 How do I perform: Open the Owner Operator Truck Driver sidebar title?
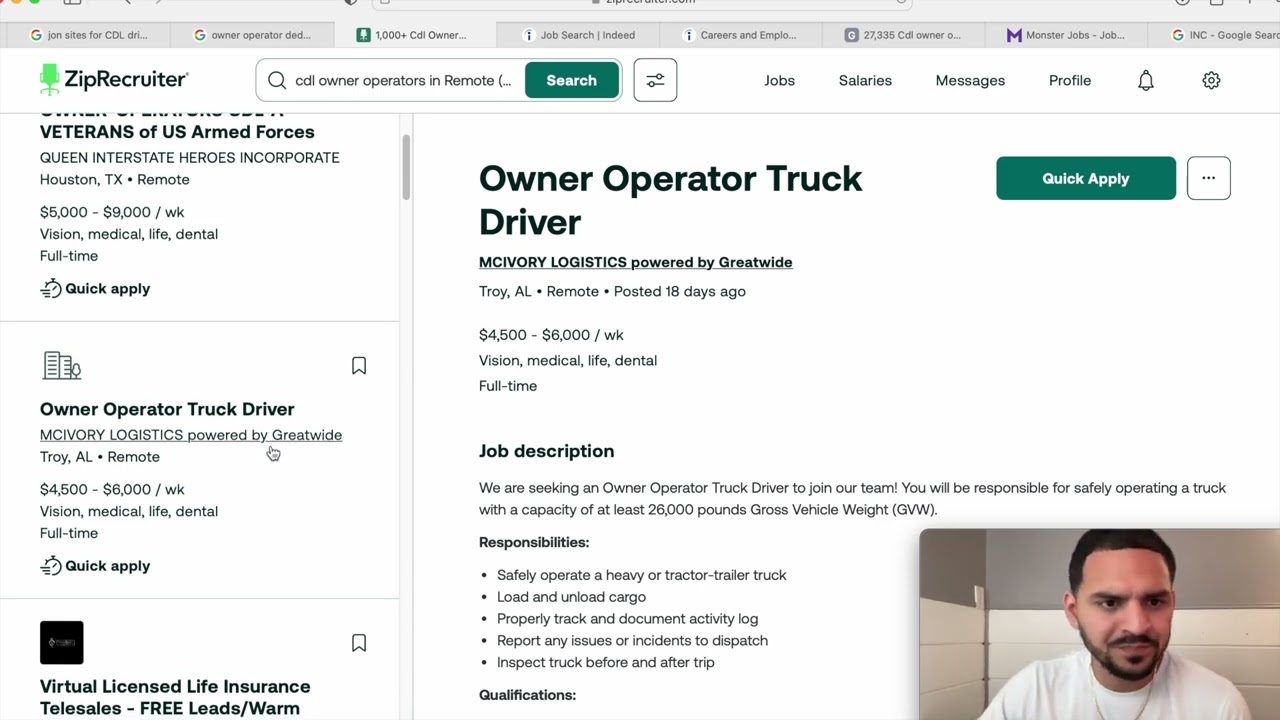167,409
